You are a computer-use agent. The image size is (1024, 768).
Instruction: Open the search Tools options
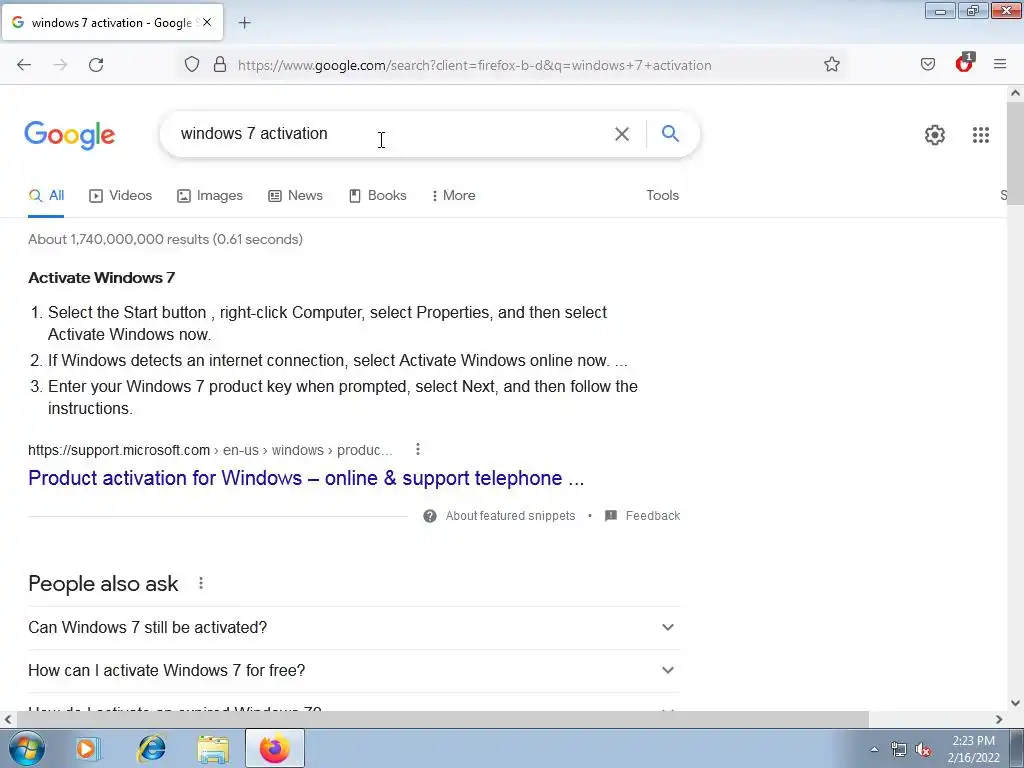pyautogui.click(x=663, y=195)
